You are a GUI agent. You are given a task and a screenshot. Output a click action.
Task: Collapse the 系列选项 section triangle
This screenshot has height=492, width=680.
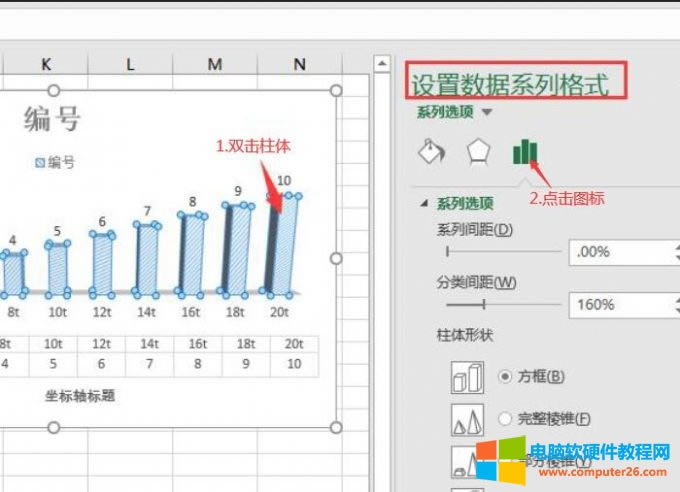[x=424, y=203]
